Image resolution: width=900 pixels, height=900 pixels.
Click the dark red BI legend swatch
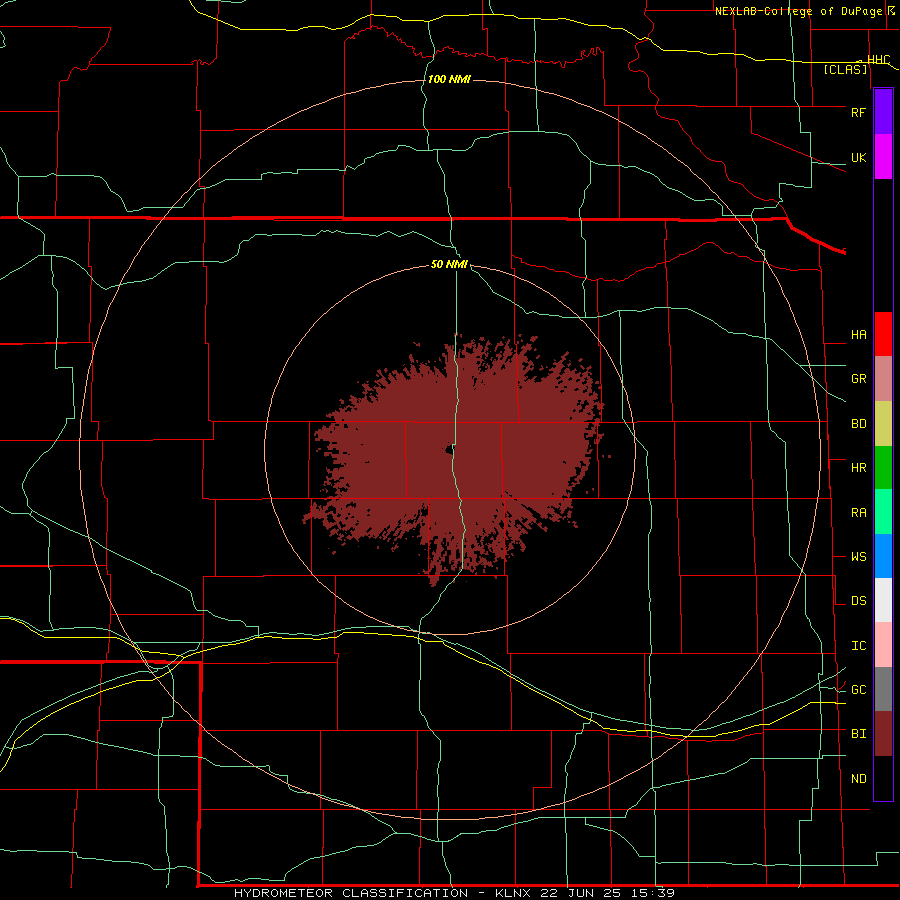pyautogui.click(x=883, y=734)
